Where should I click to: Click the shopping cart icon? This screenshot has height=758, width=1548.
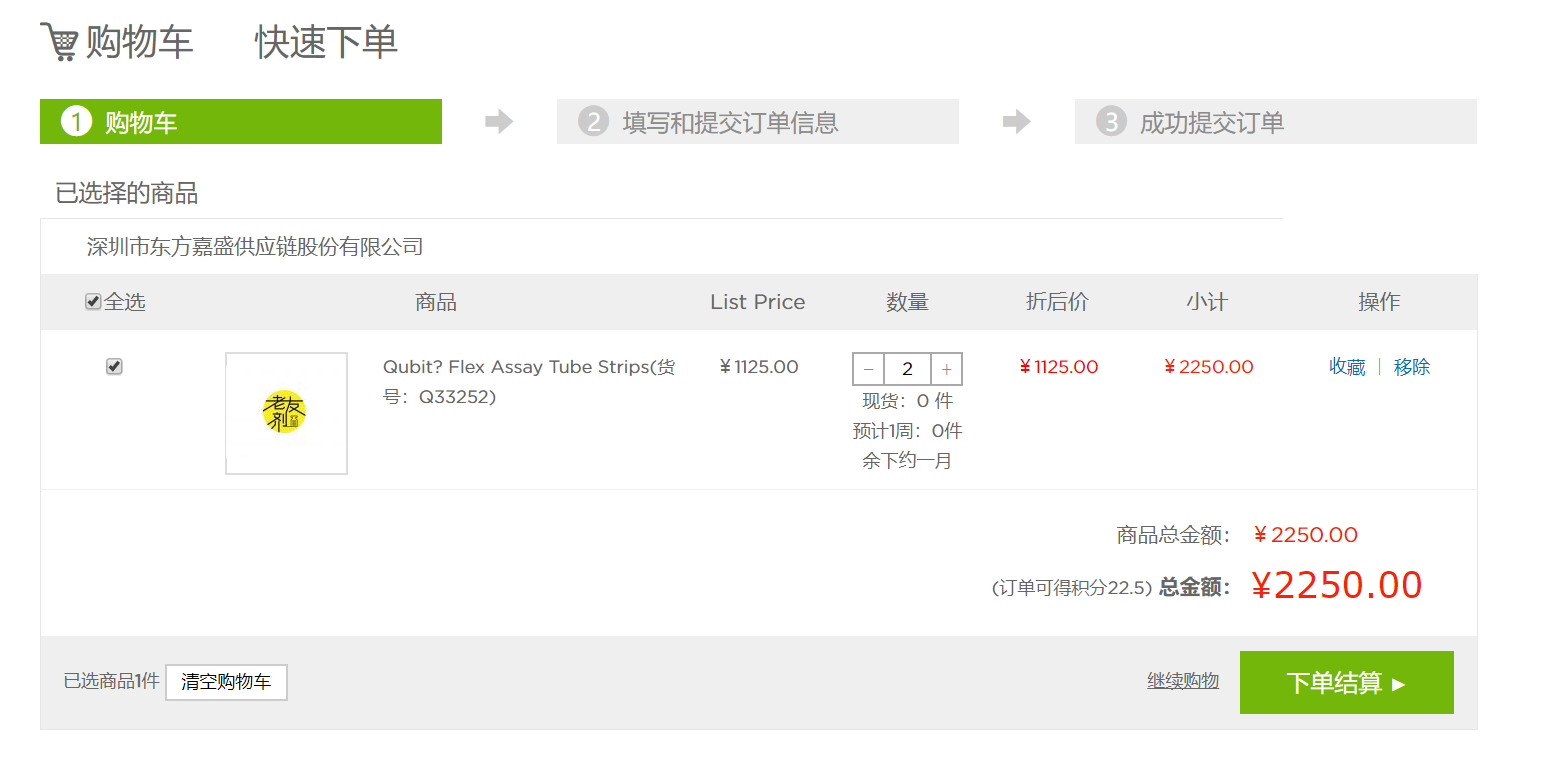[59, 42]
